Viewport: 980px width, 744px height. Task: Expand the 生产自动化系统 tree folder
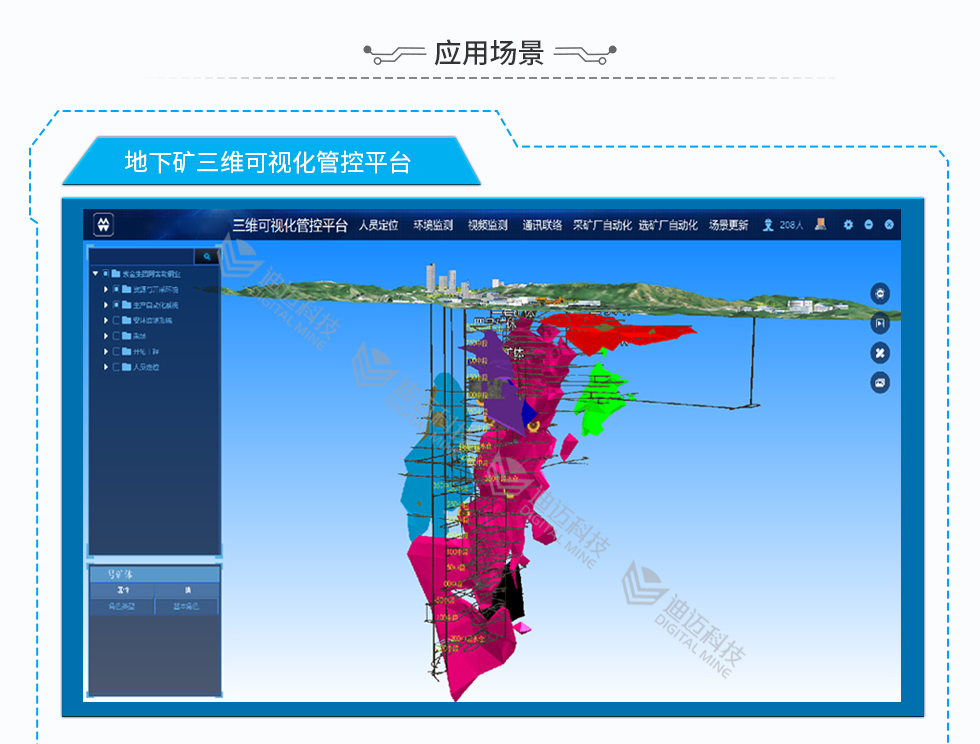(105, 305)
